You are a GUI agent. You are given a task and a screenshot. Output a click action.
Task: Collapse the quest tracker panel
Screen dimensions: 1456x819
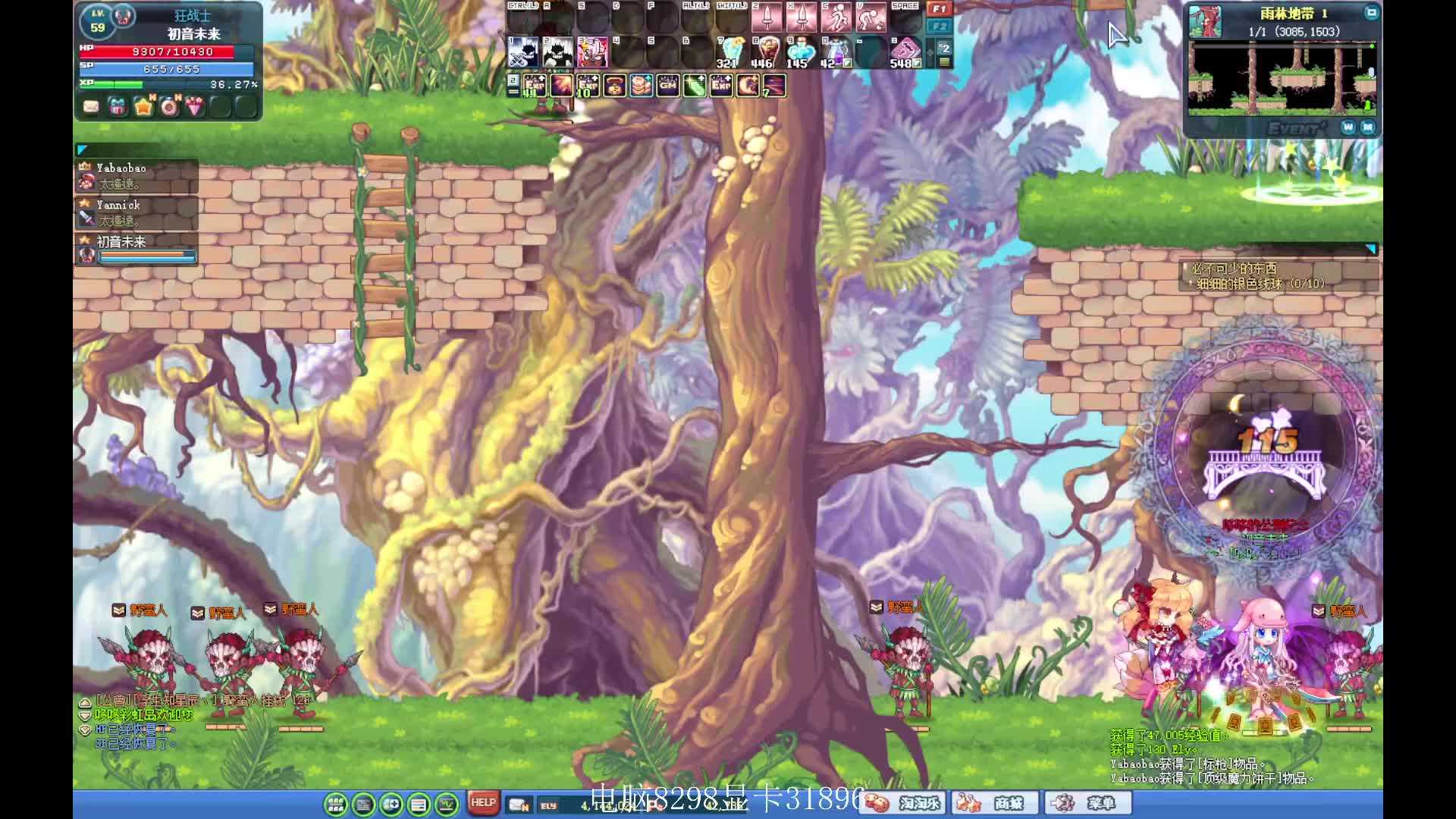click(x=1370, y=249)
